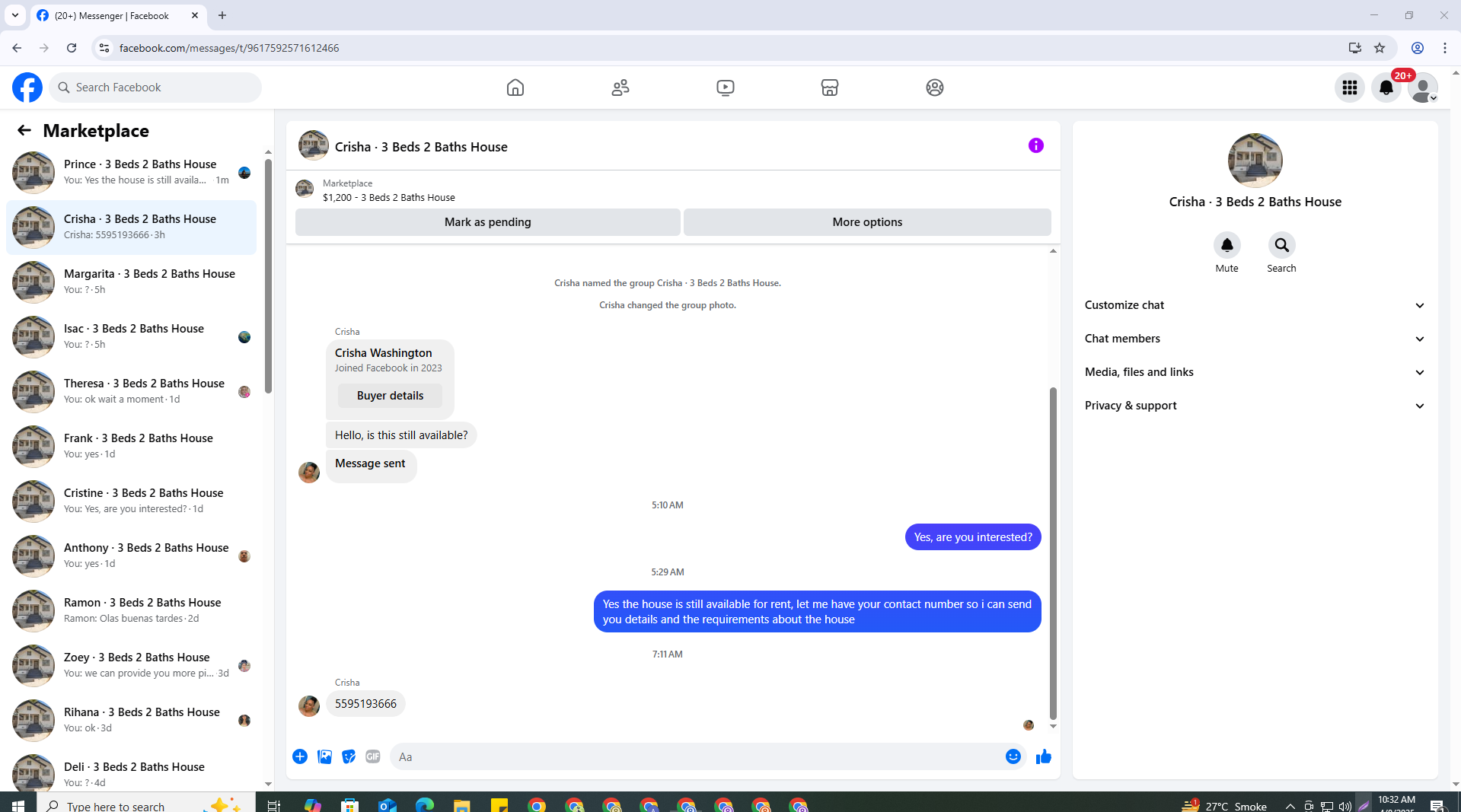
Task: Click the Search Facebook field
Action: (156, 88)
